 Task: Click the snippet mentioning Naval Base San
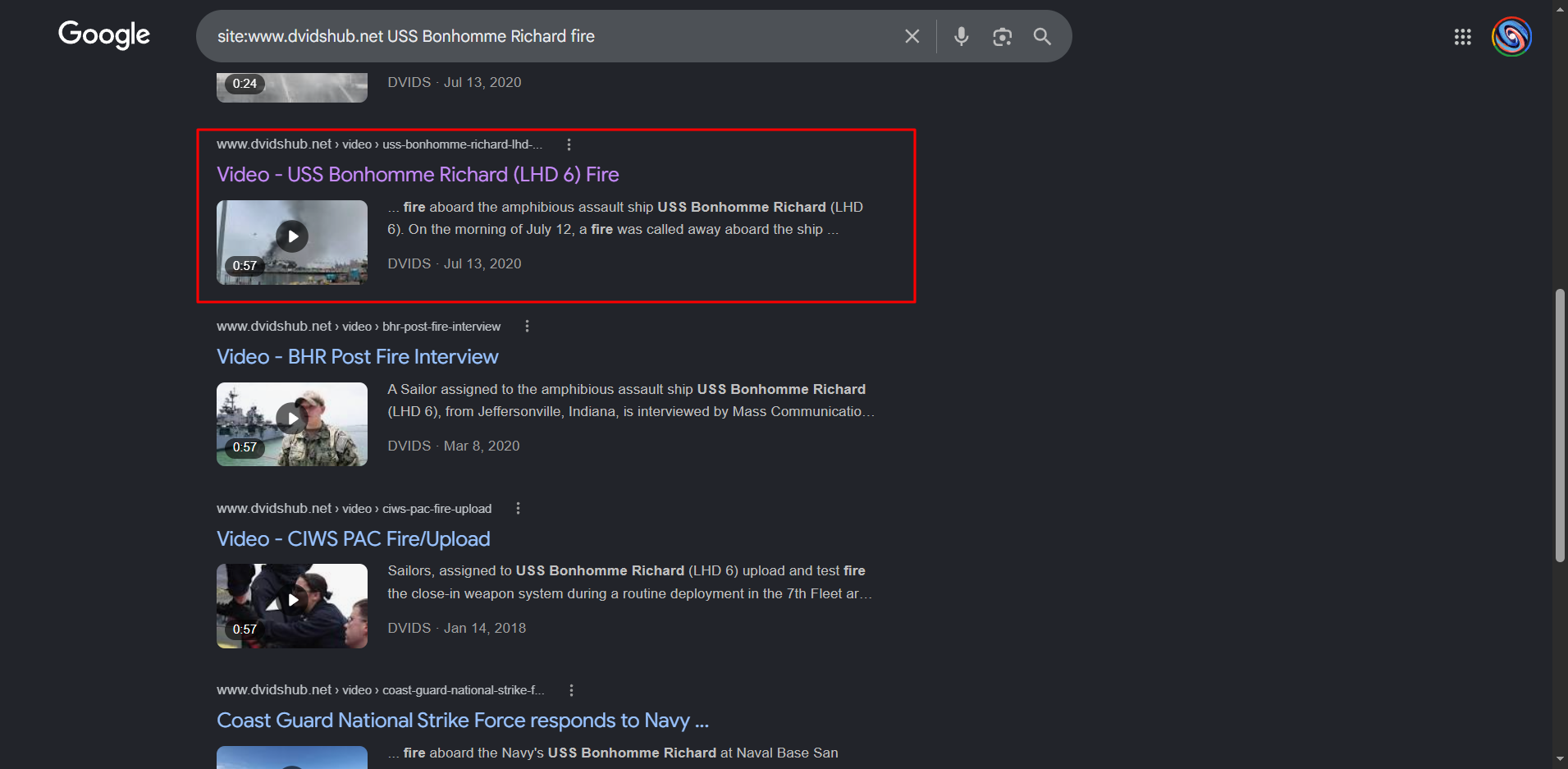coord(613,753)
